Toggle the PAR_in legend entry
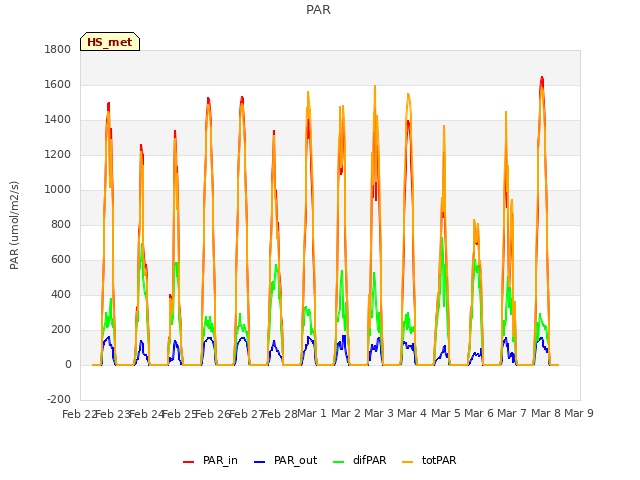640x480 pixels. pos(210,460)
